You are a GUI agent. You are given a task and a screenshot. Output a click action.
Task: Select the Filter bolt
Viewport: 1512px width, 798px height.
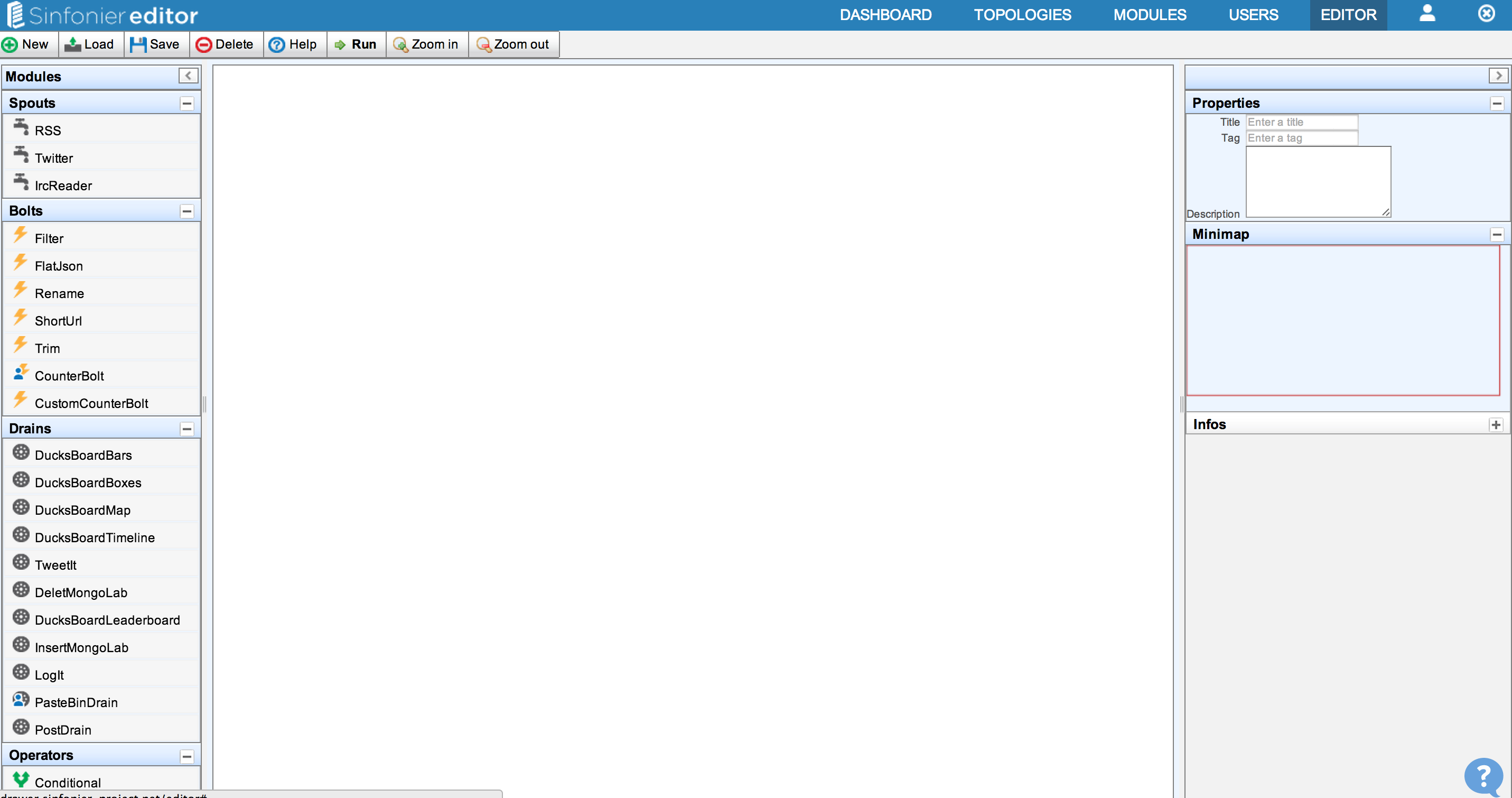click(48, 238)
